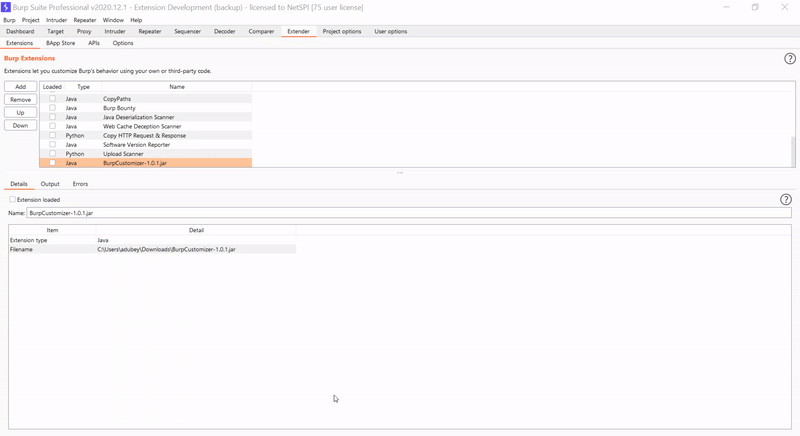Show the Output tab
Viewport: 800px width, 436px height.
(x=50, y=184)
